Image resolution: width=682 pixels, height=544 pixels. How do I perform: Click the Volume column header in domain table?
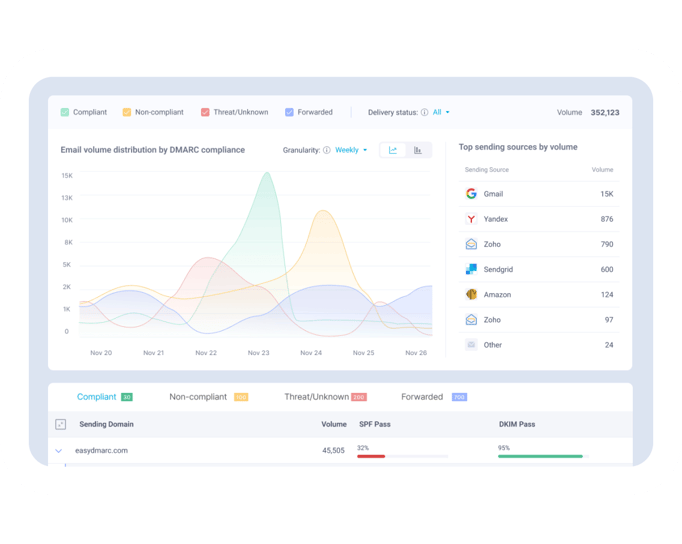pyautogui.click(x=334, y=424)
